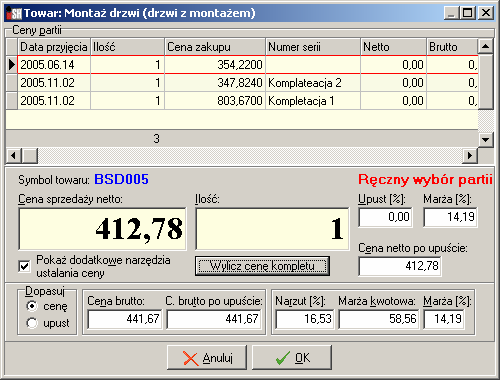This screenshot has height=380, width=500.
Task: Click the 'Cena brutto' field 441,67
Action: click(124, 319)
